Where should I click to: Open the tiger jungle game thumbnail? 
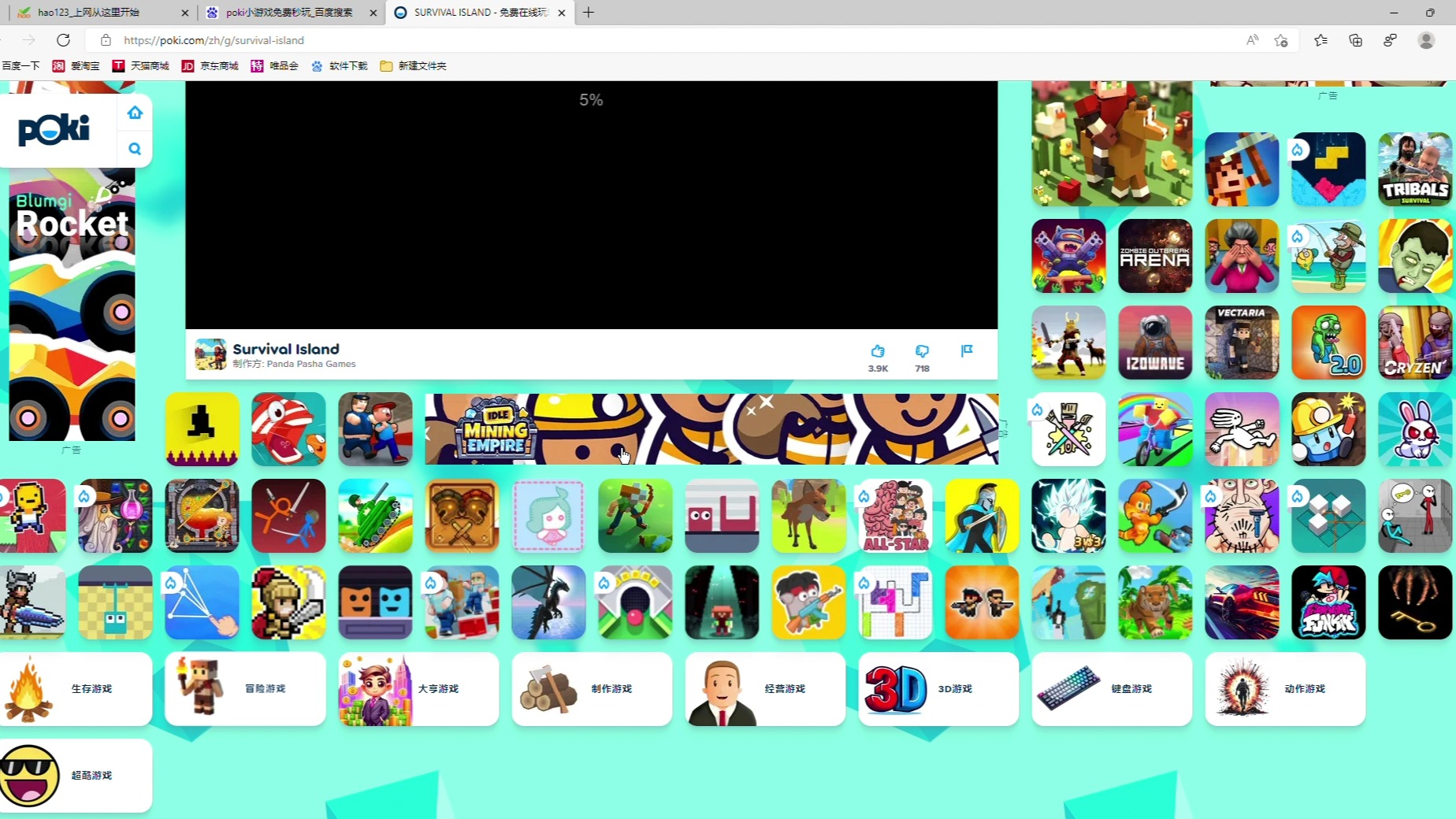[1155, 602]
